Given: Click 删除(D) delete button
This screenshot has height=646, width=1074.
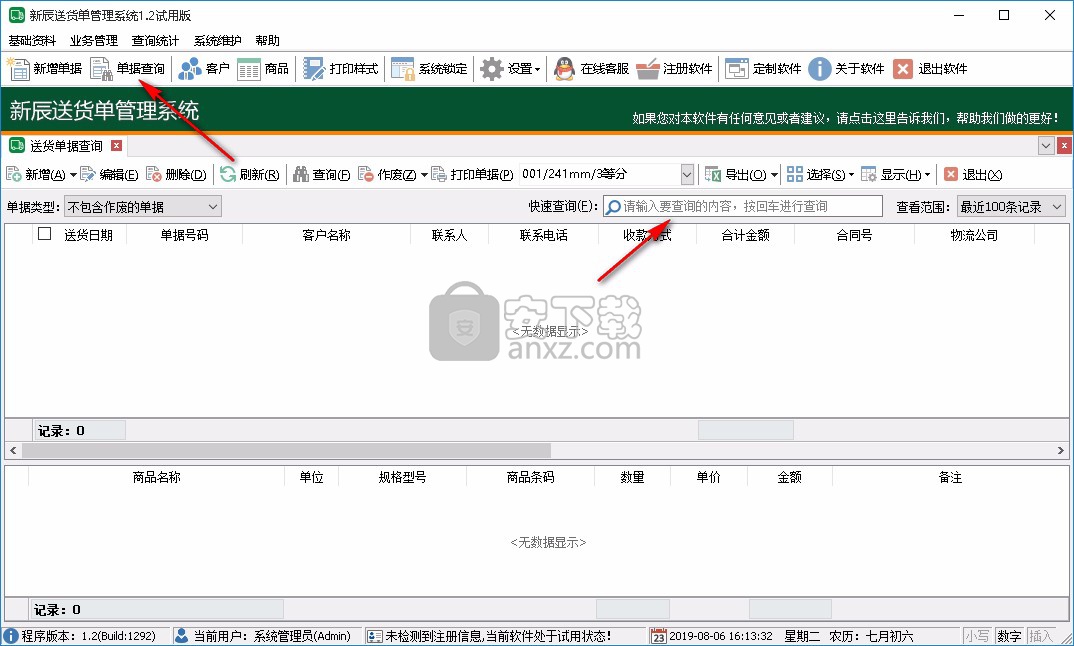Looking at the screenshot, I should coord(176,175).
